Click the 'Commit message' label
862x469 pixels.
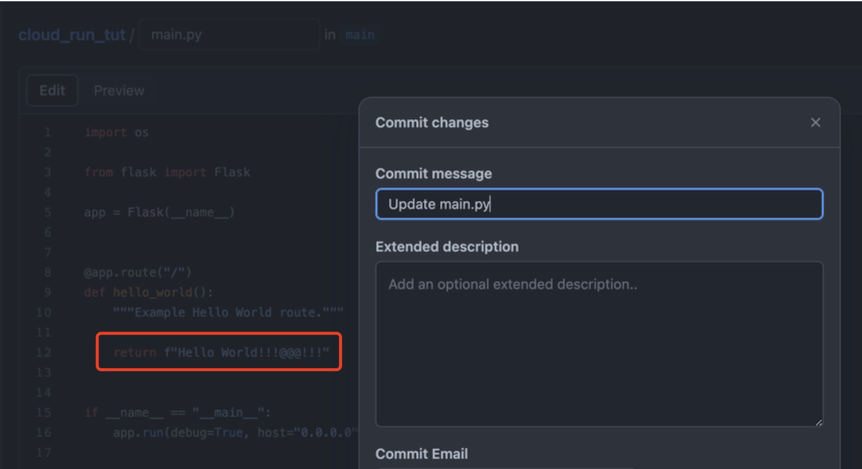[433, 174]
